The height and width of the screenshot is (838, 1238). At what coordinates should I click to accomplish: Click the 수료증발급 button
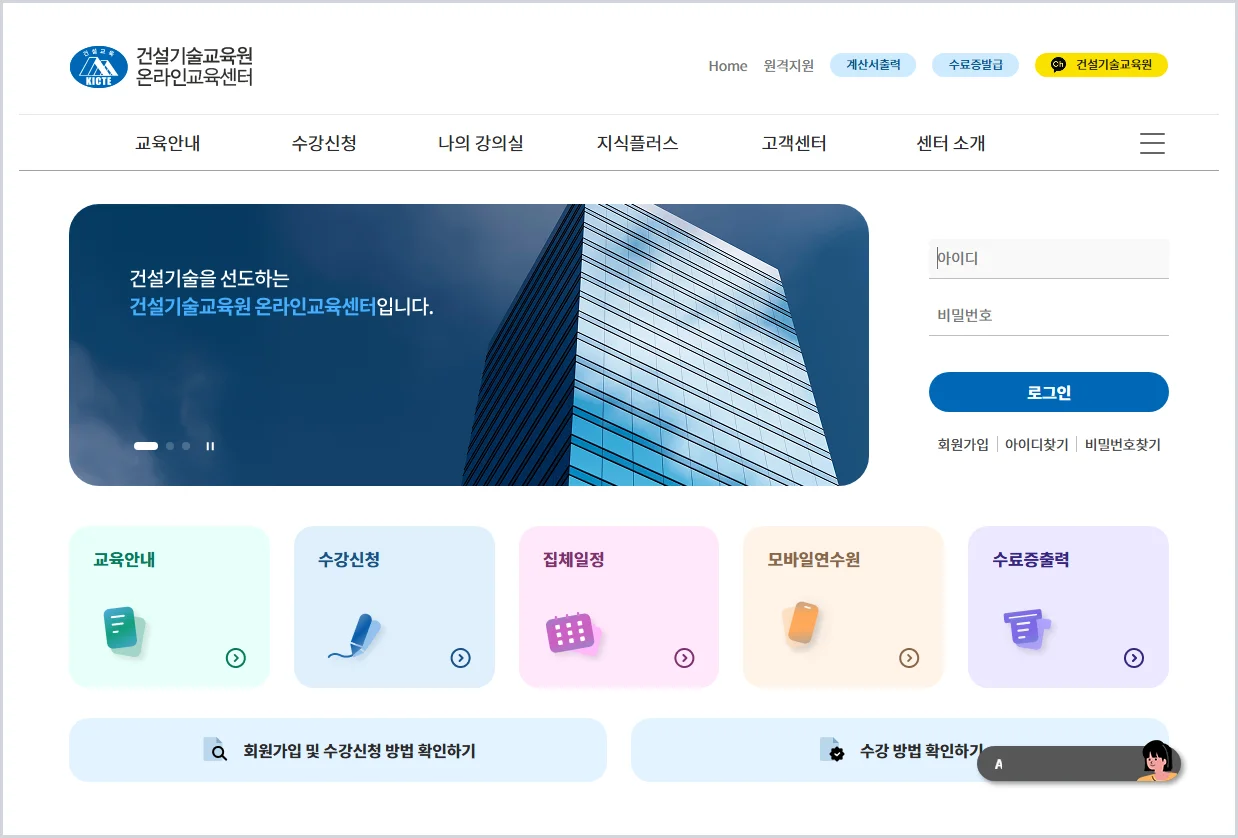[976, 65]
